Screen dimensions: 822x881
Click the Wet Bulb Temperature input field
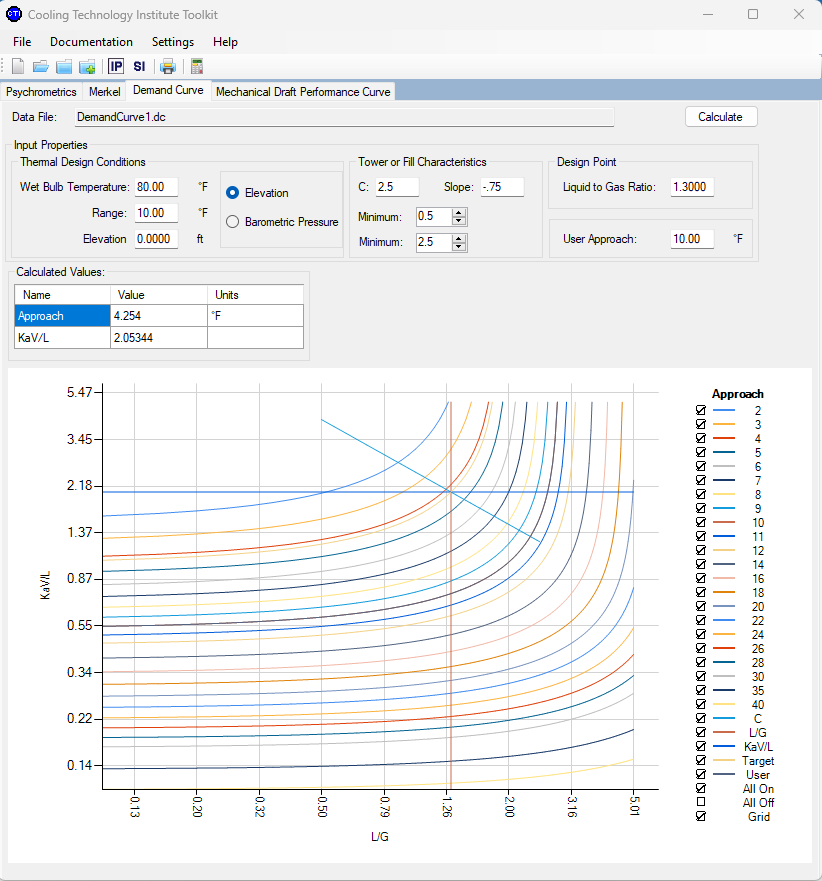coord(156,187)
